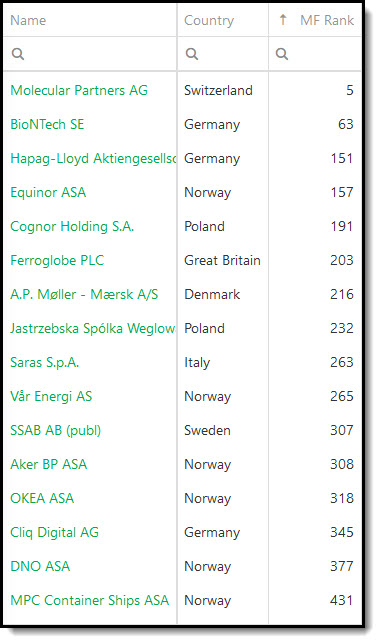Open the BioNTech SE link

point(47,124)
